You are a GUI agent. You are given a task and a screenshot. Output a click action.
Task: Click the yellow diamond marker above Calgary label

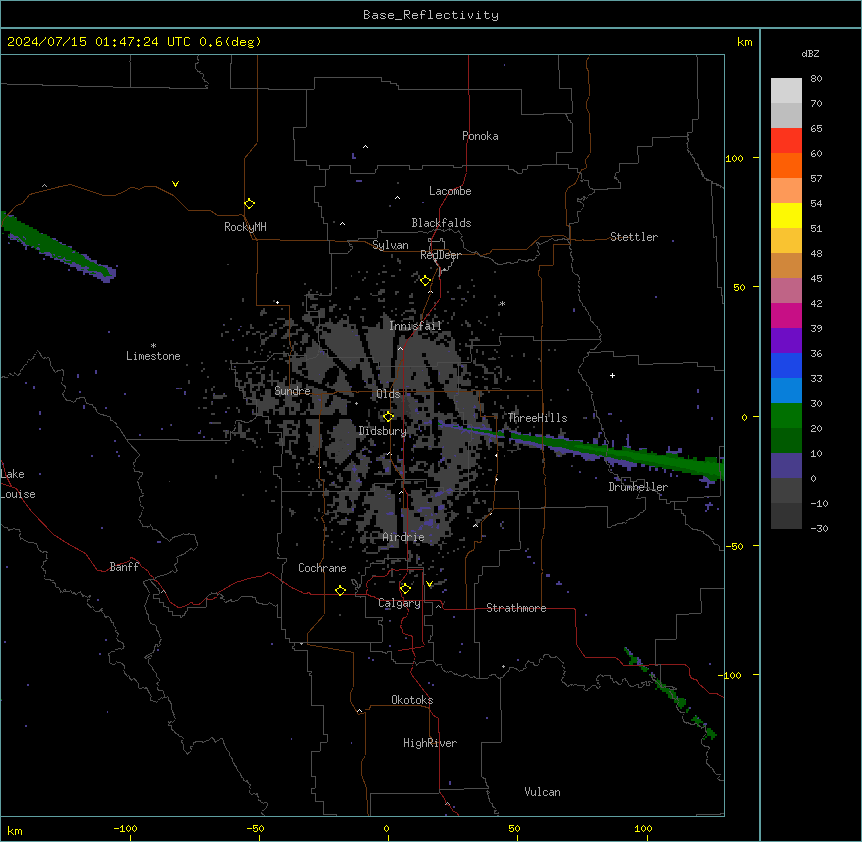(x=405, y=589)
